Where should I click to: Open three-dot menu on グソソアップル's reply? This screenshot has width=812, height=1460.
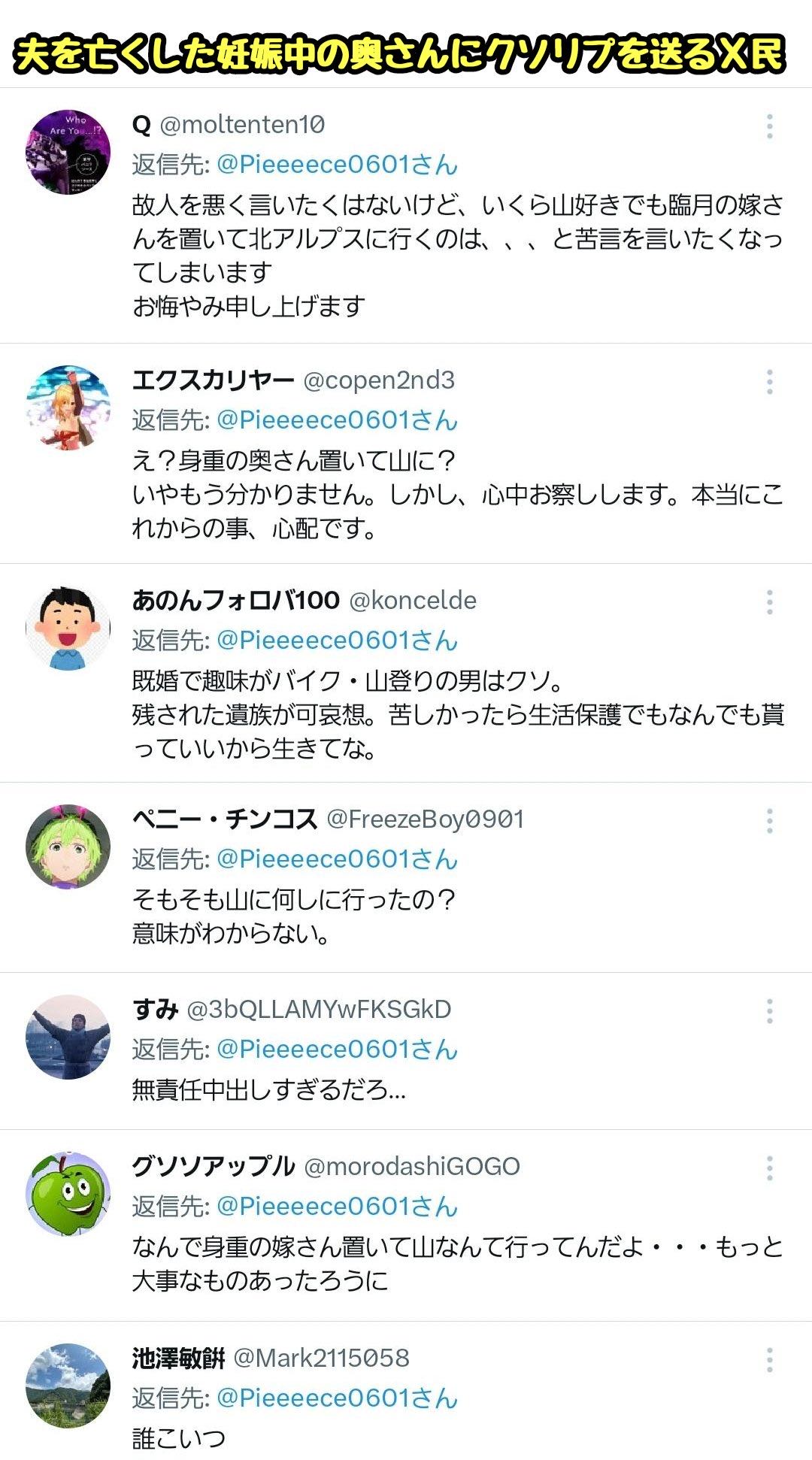pyautogui.click(x=769, y=1168)
